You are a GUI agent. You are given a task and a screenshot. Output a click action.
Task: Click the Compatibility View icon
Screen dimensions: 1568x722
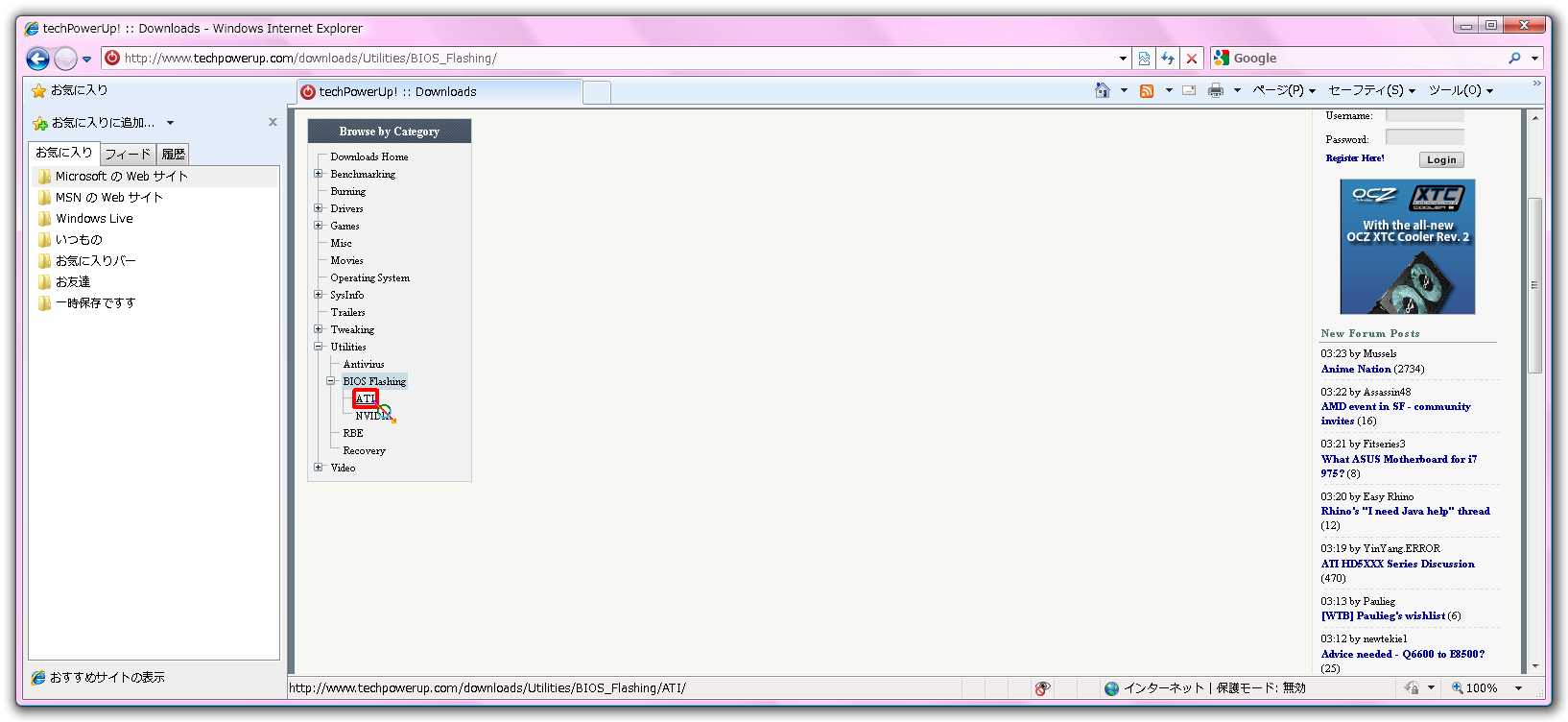1144,59
